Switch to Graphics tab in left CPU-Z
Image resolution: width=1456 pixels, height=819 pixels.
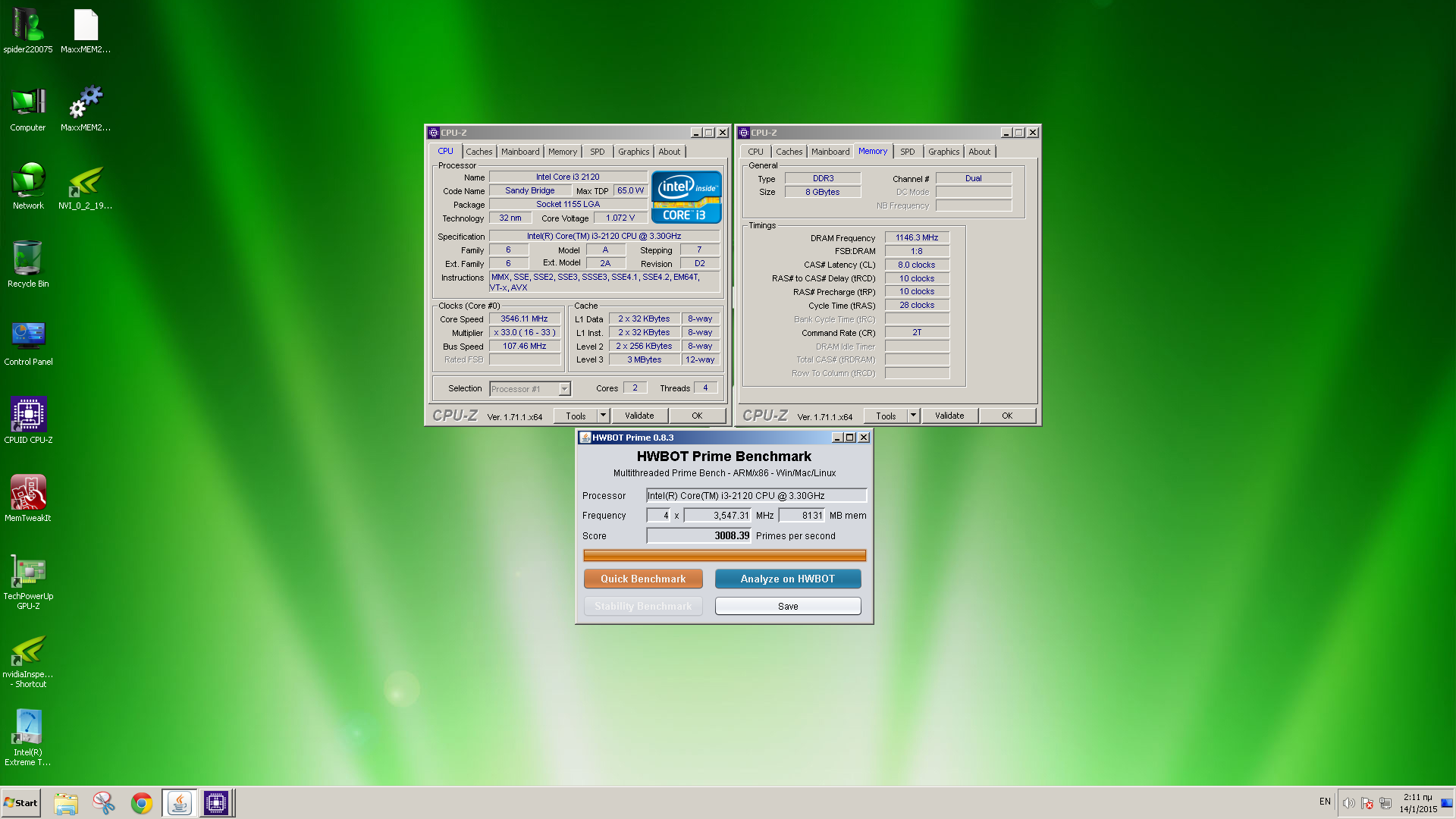click(x=633, y=152)
